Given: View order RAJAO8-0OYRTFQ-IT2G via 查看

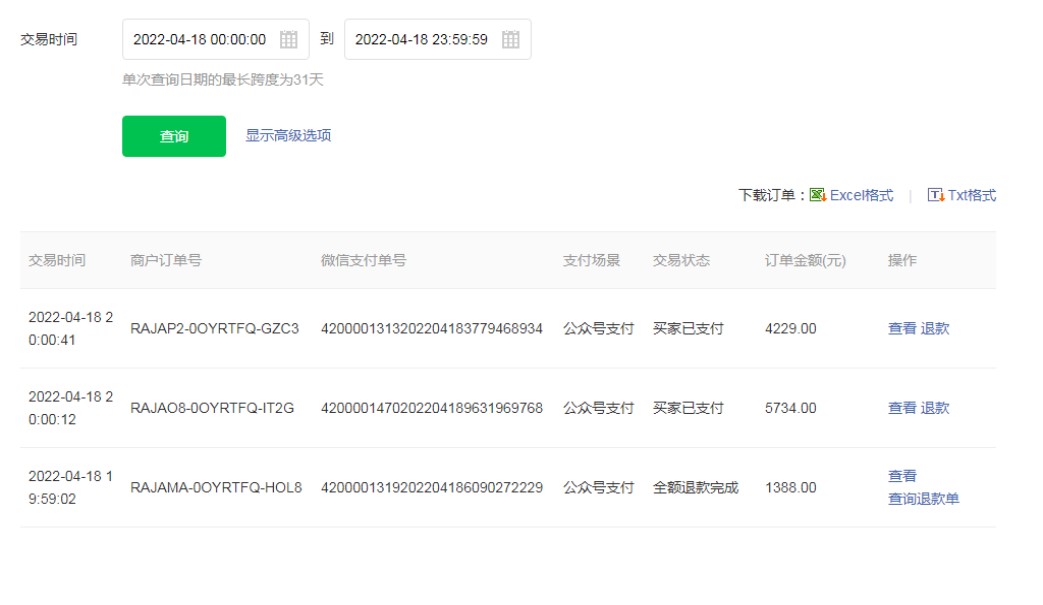Looking at the screenshot, I should [901, 408].
